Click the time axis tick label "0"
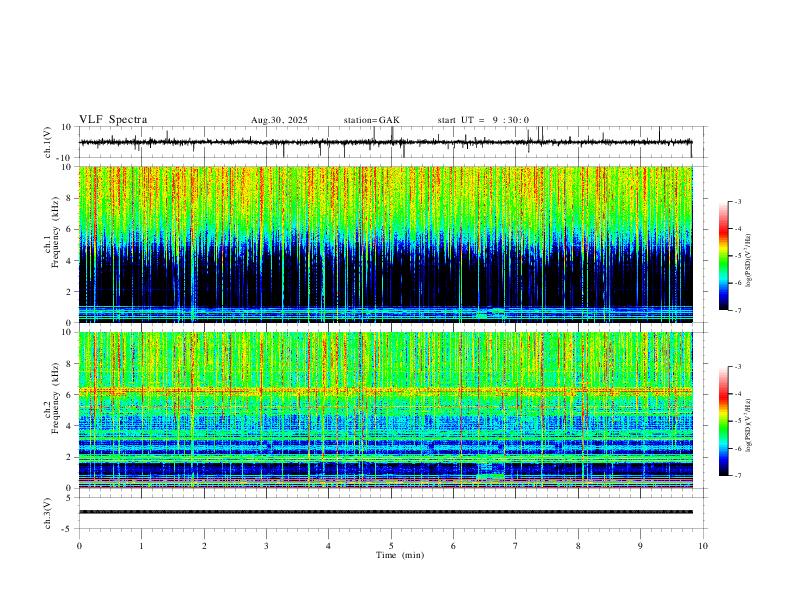 (79, 546)
